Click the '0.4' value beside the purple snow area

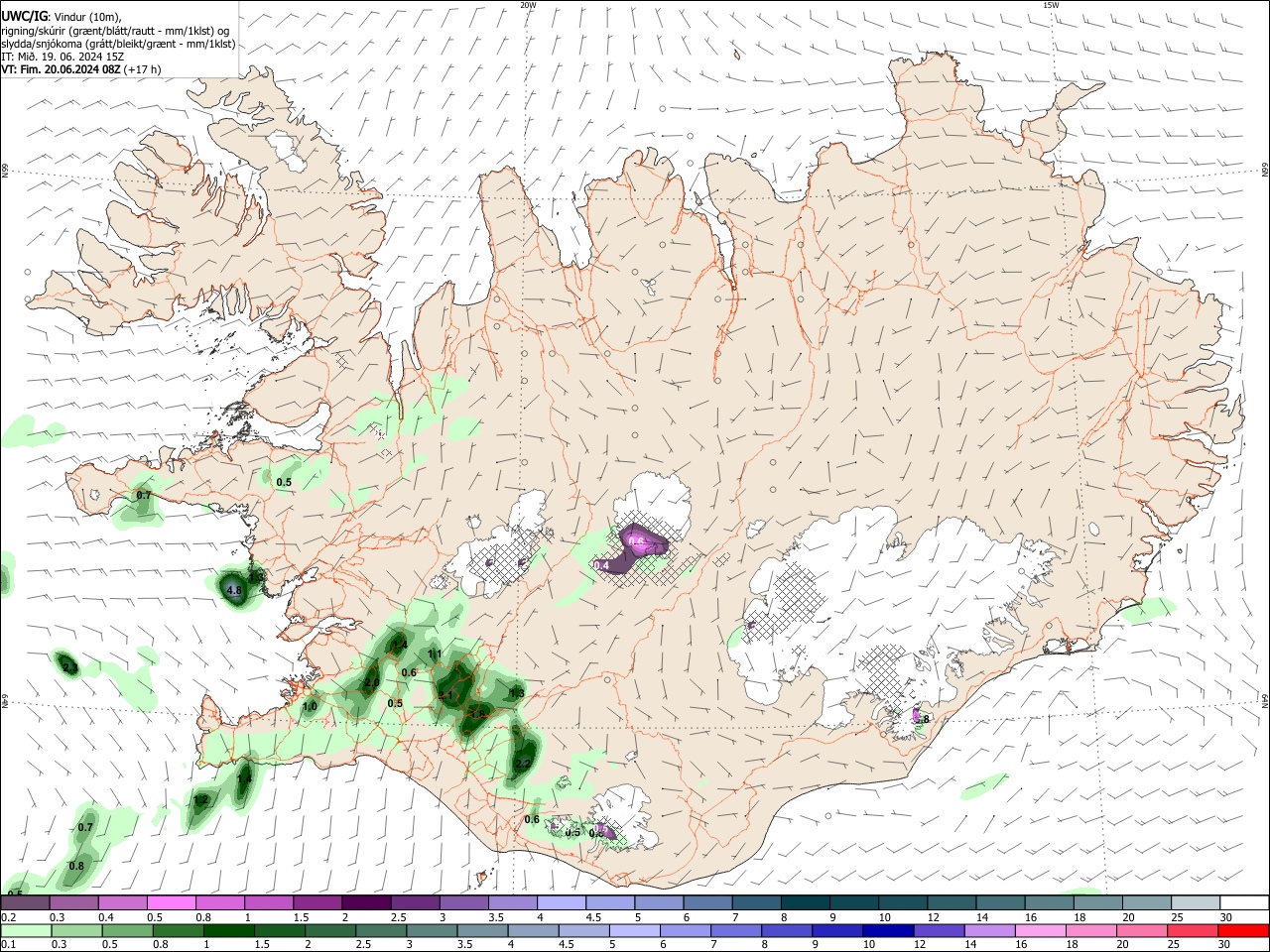pos(600,565)
